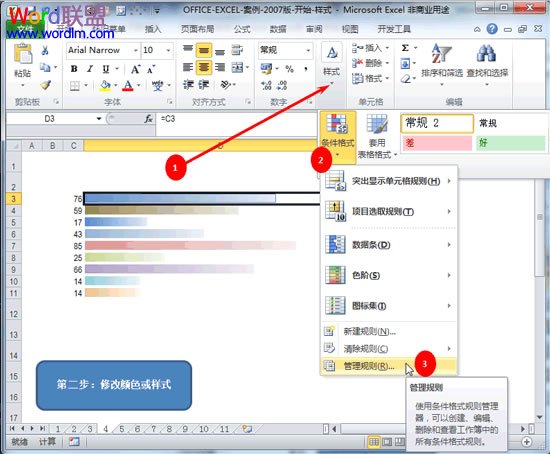Open the Name Box dropdown arrow
550x454 pixels.
(99, 119)
